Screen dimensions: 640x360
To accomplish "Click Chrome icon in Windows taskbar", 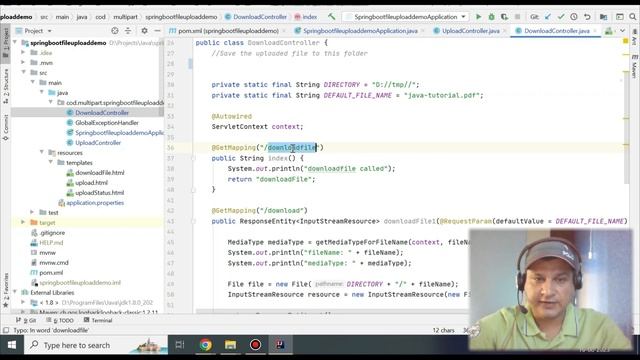I will [x=206, y=345].
